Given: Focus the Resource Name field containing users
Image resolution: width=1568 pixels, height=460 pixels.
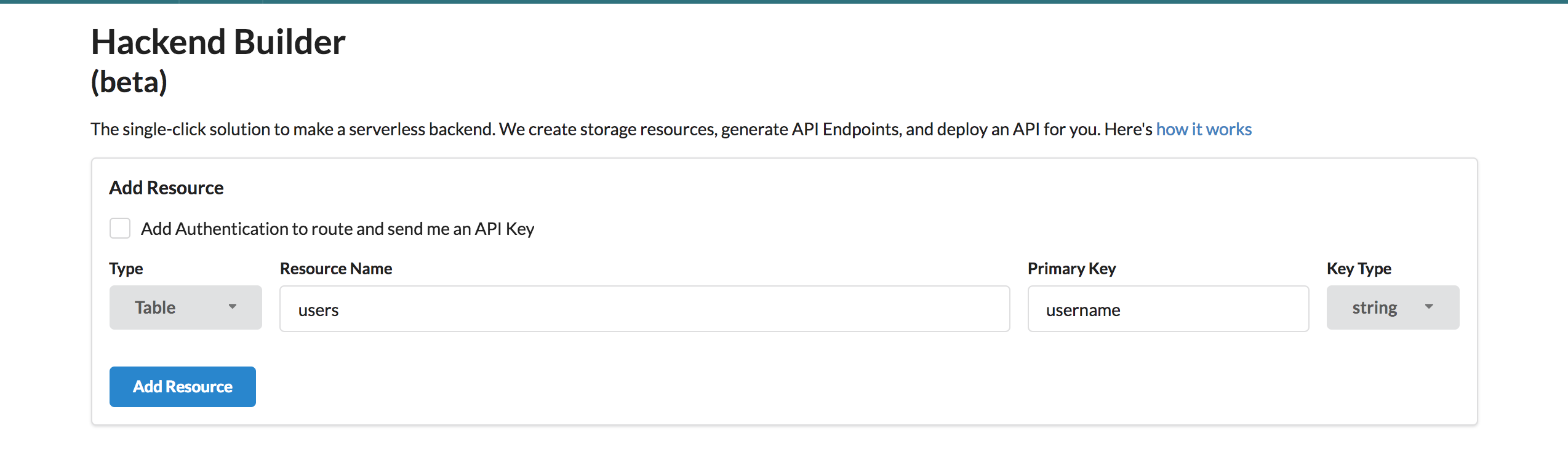Looking at the screenshot, I should pyautogui.click(x=645, y=309).
